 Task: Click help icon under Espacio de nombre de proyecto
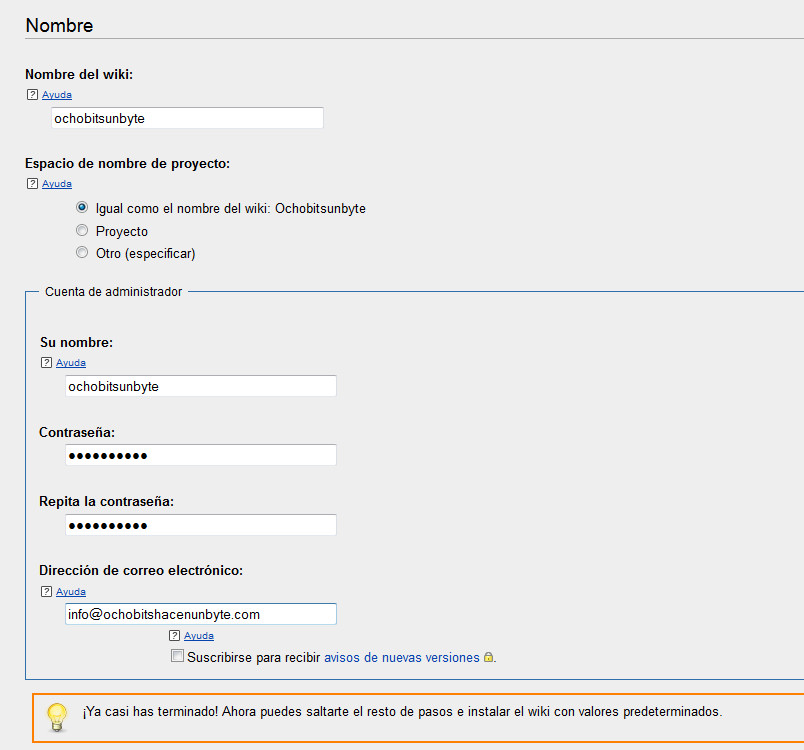32,184
